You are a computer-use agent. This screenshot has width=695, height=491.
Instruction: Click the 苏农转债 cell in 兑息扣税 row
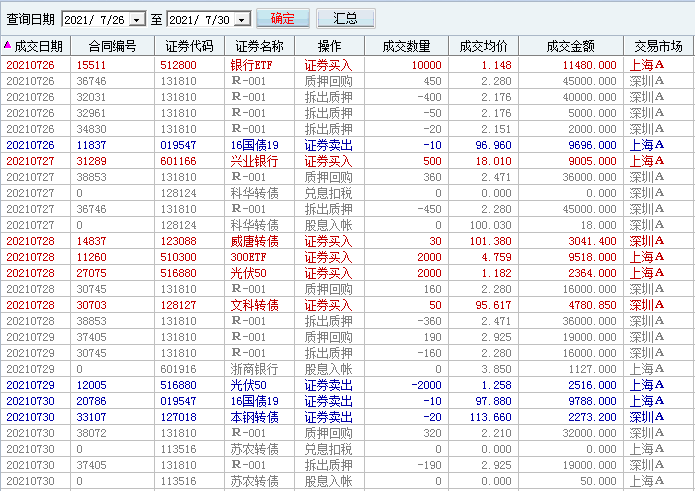click(x=254, y=449)
